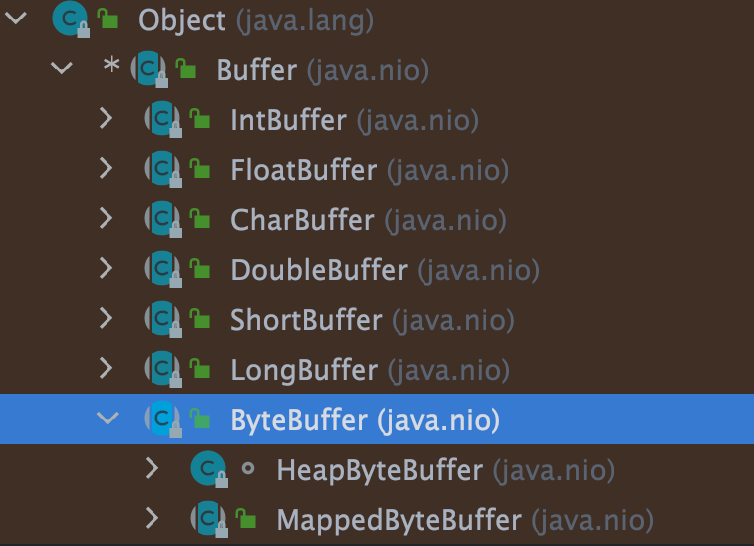Screen dimensions: 754x546
Task: Collapse the Object root node
Action: pyautogui.click(x=18, y=19)
